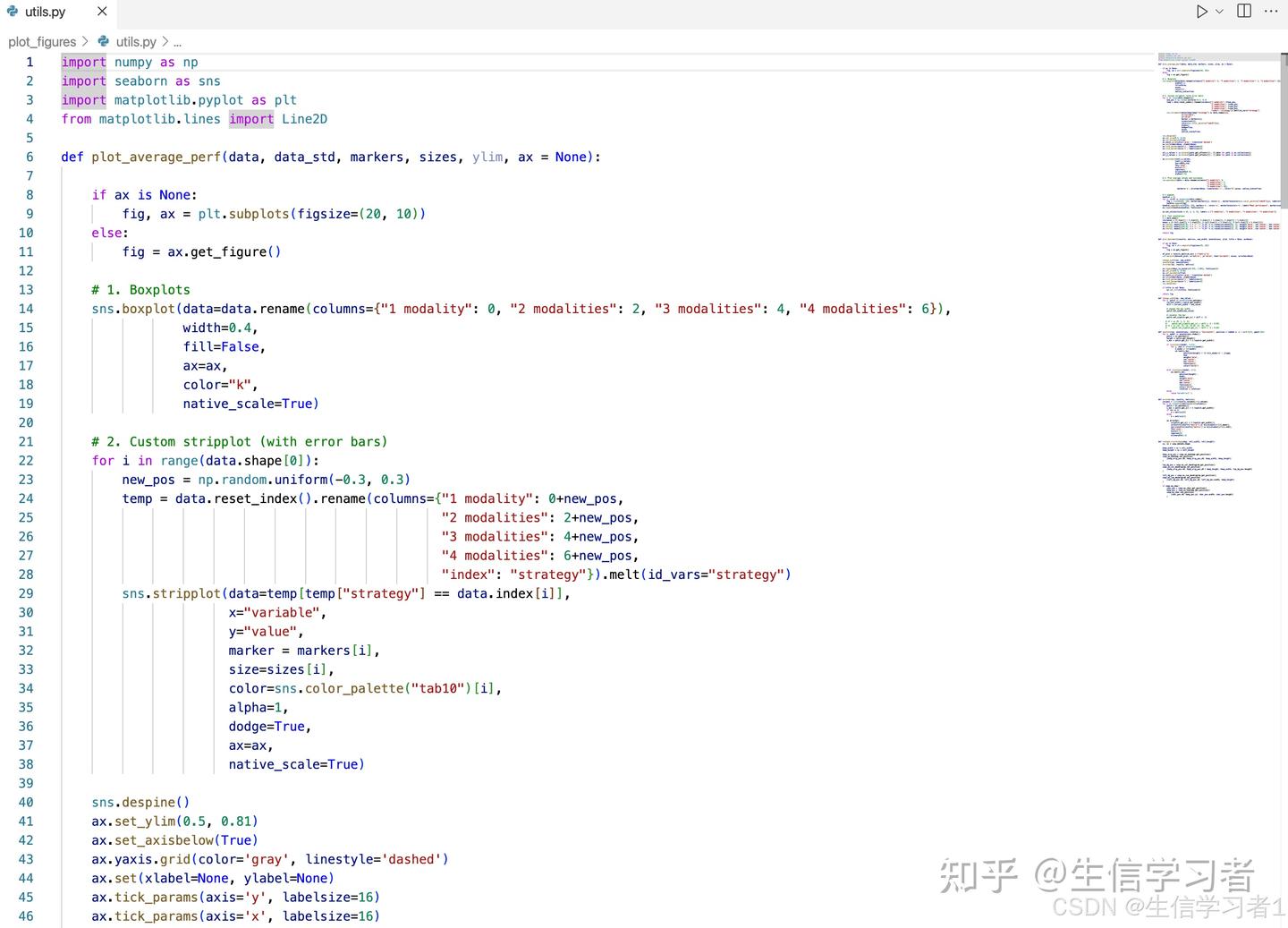Place cursor on the plot_average_perf function name
The height and width of the screenshot is (928, 1288).
pyautogui.click(x=157, y=157)
